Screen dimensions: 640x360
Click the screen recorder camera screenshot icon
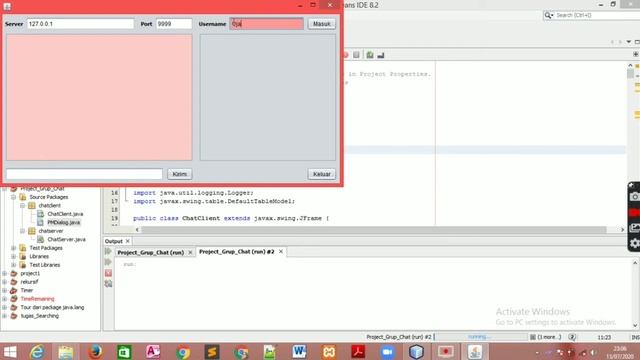tap(634, 197)
